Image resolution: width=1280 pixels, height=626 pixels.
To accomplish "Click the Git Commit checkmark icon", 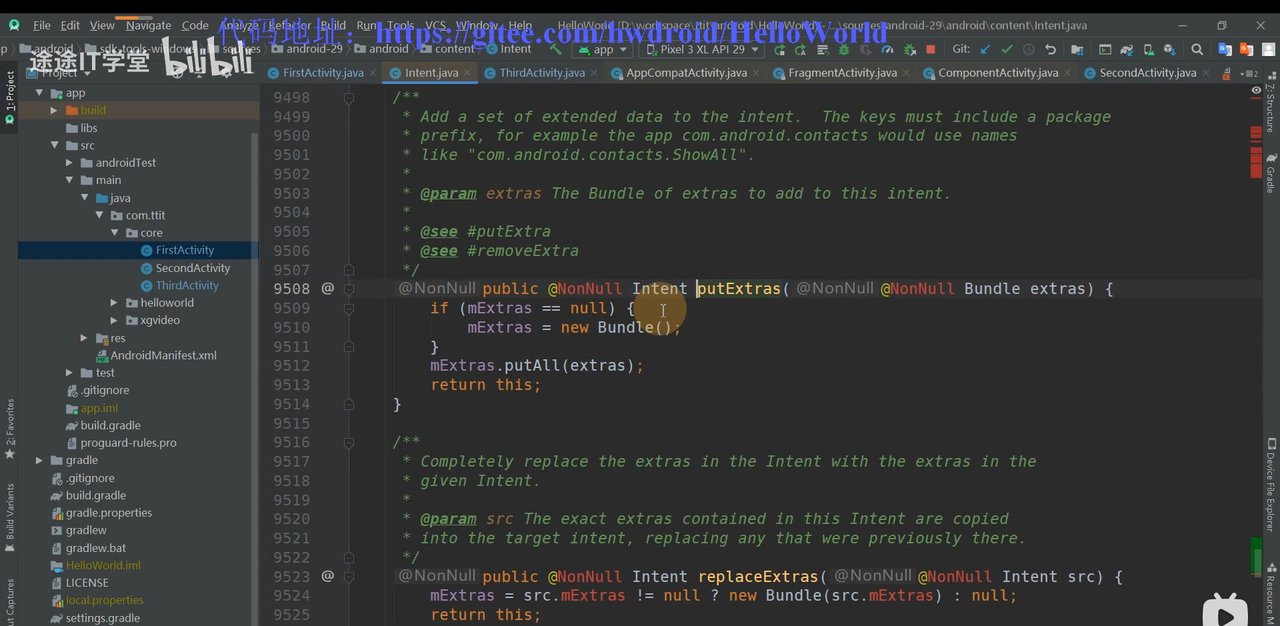I will 1007,49.
